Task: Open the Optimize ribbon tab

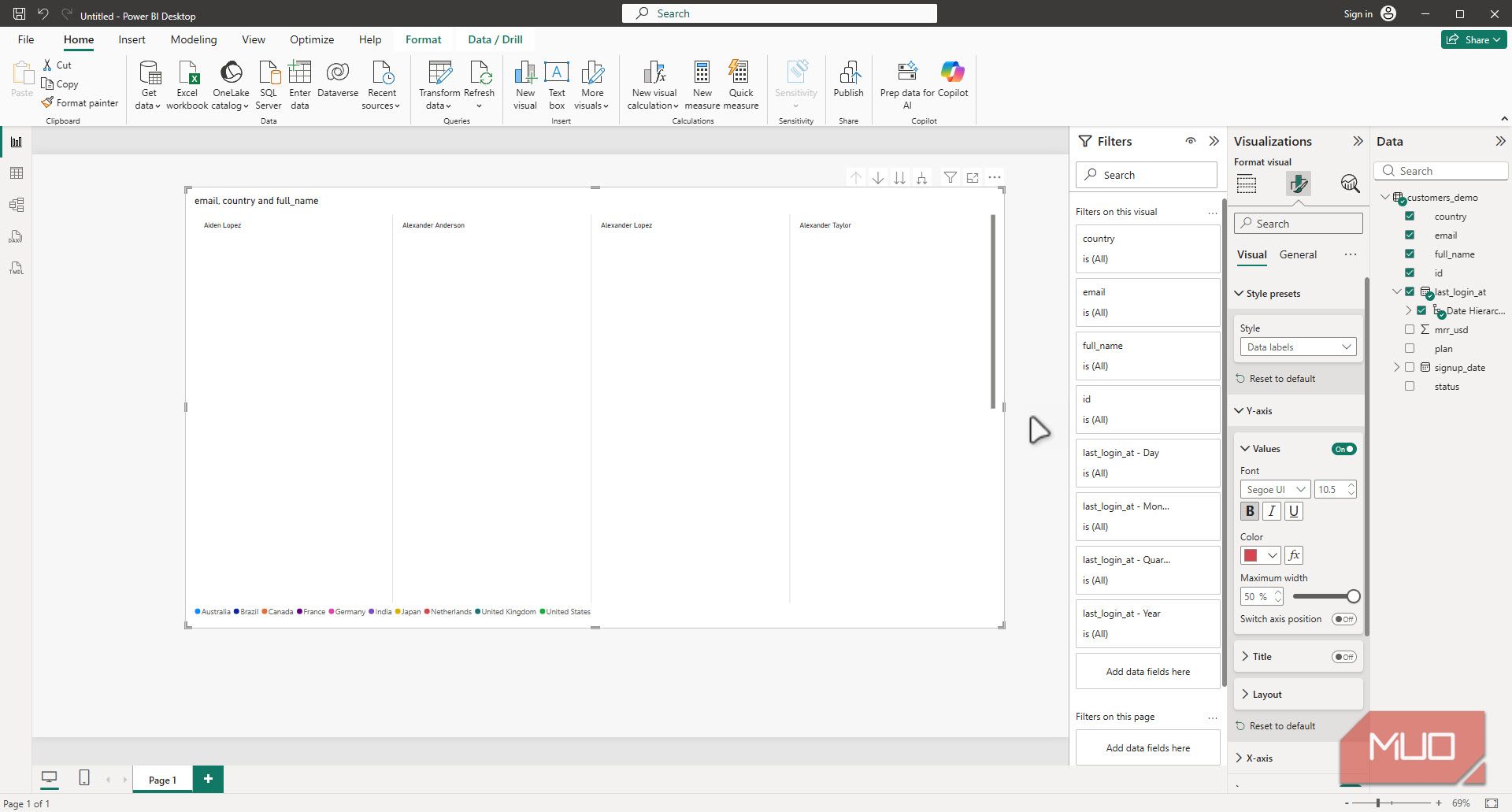Action: point(312,39)
